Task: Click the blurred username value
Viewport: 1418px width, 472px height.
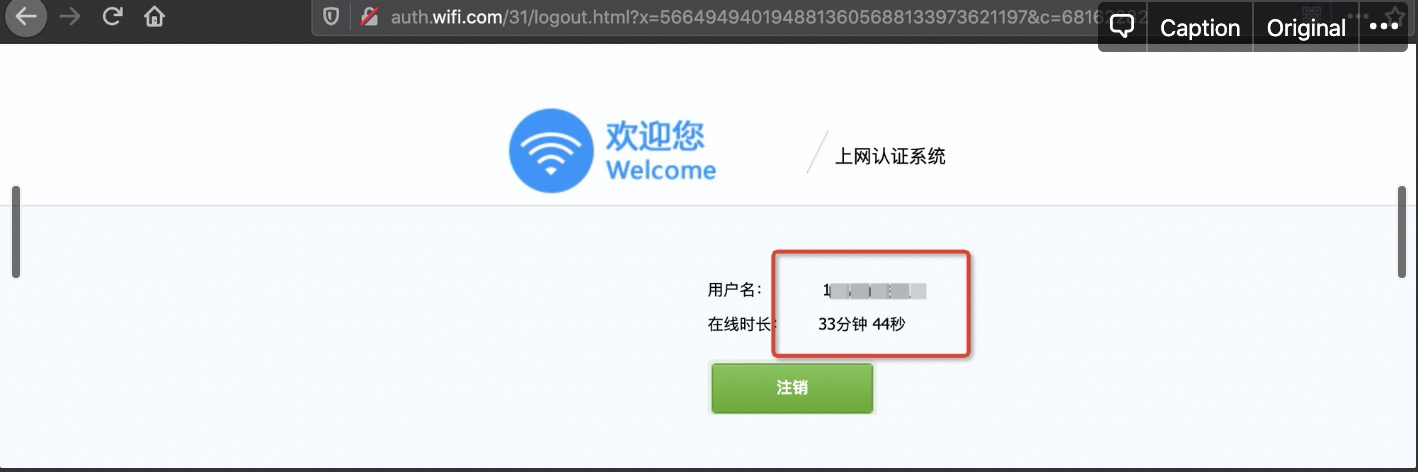Action: pyautogui.click(x=875, y=291)
